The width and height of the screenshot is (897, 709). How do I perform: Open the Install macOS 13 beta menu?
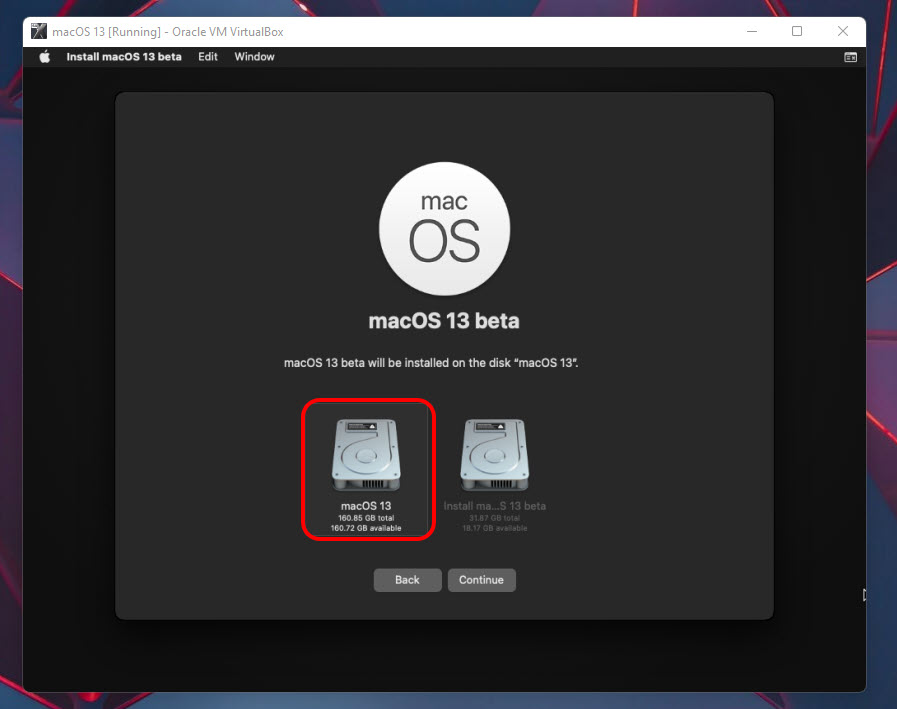124,57
